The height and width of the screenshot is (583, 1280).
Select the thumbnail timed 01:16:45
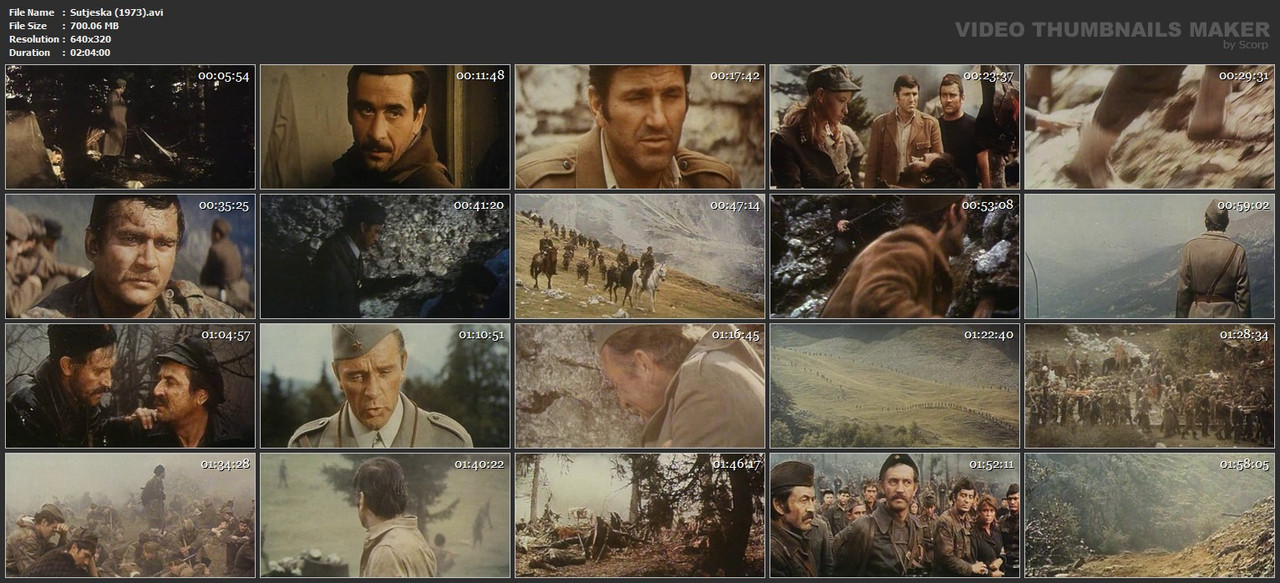point(640,386)
